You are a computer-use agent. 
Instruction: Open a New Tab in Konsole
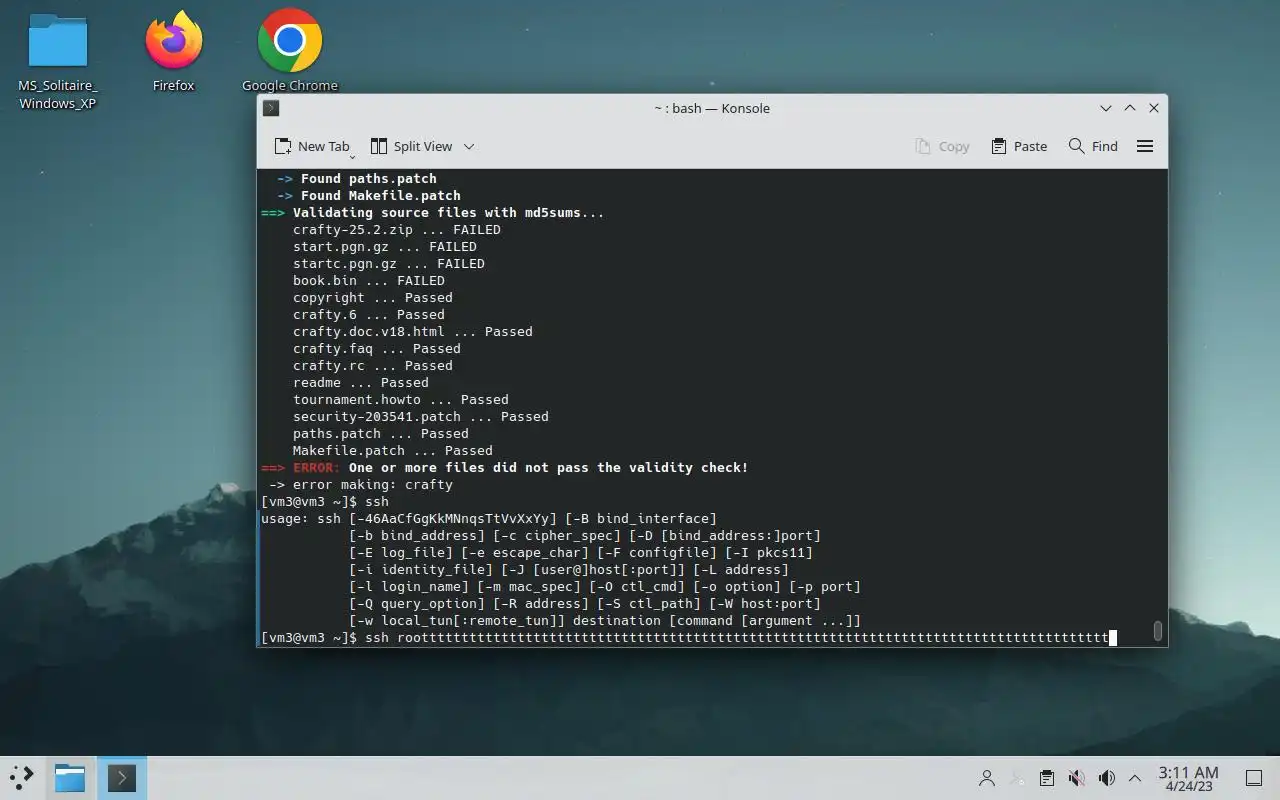(x=312, y=146)
